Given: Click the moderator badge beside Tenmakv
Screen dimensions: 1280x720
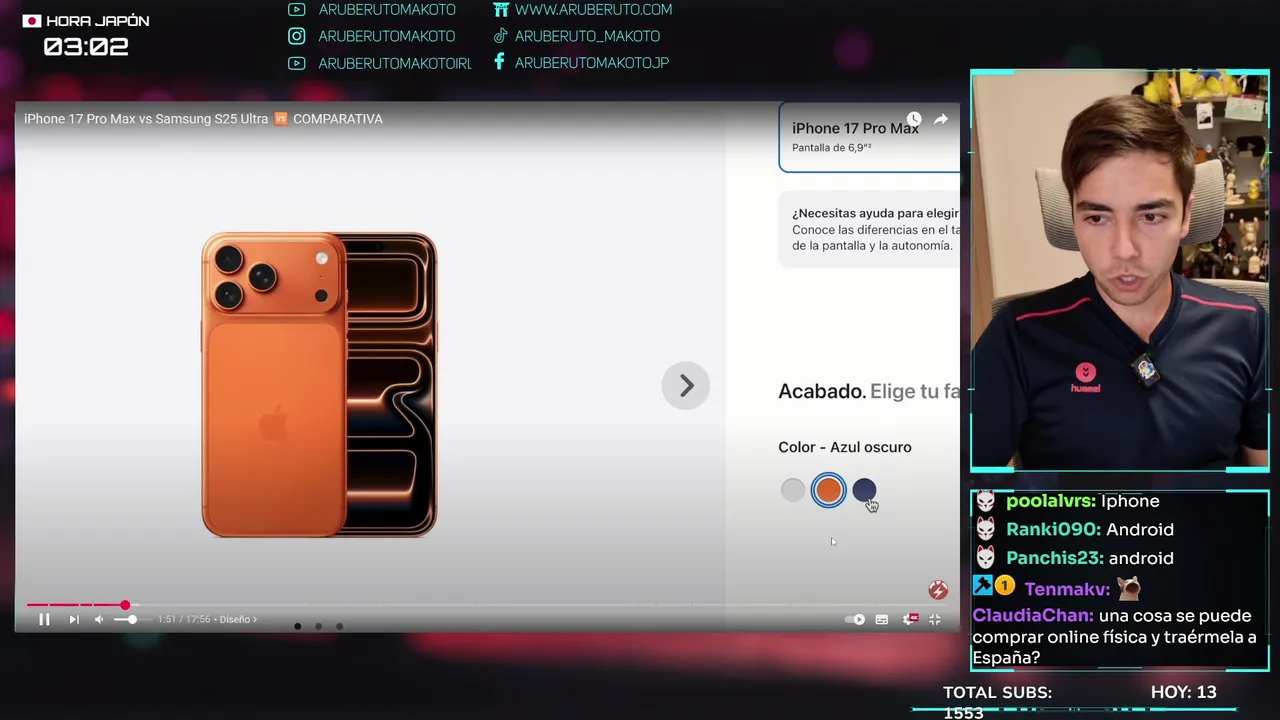Looking at the screenshot, I should coord(983,586).
